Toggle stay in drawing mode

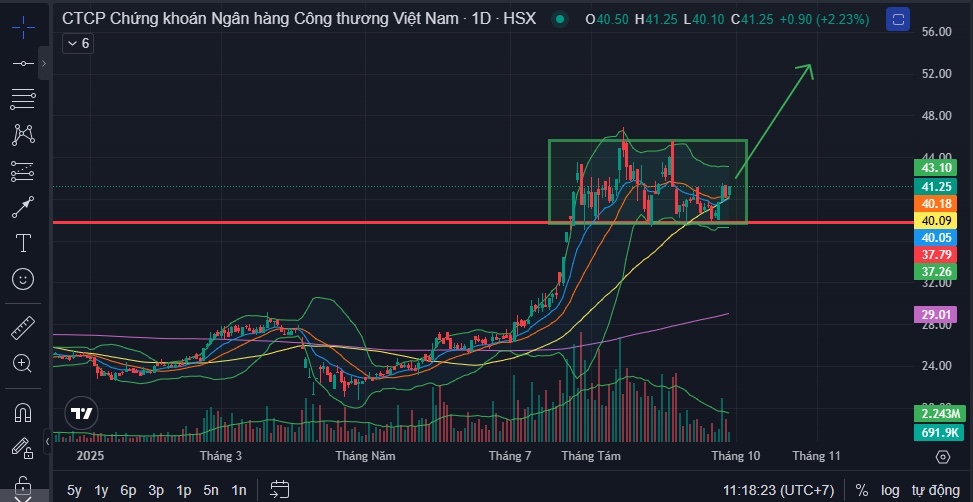pos(23,447)
